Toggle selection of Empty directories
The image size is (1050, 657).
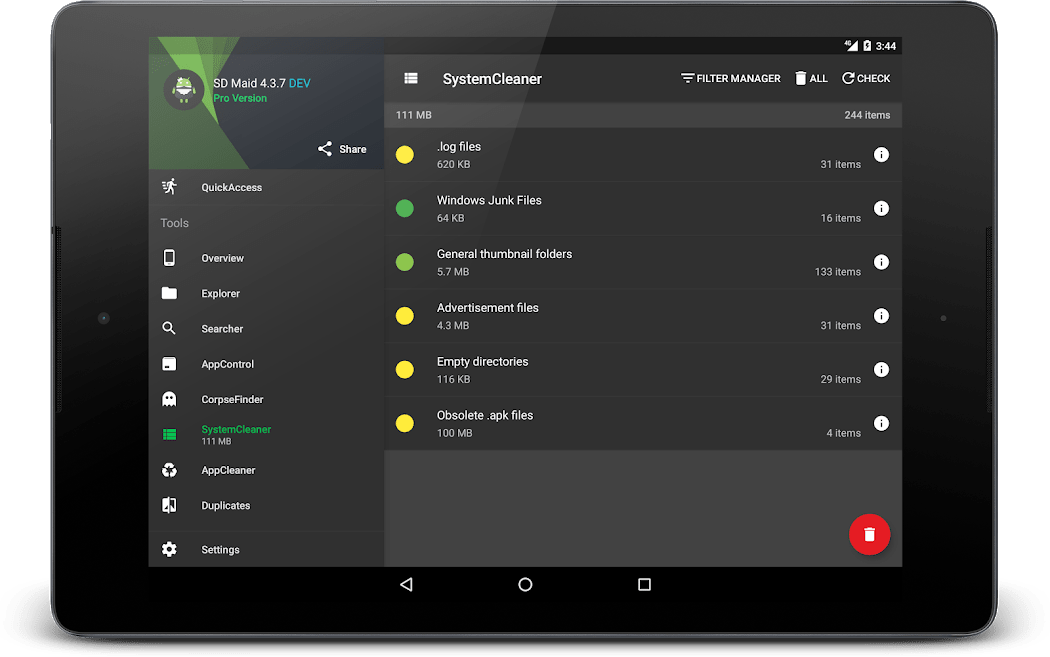[x=405, y=369]
